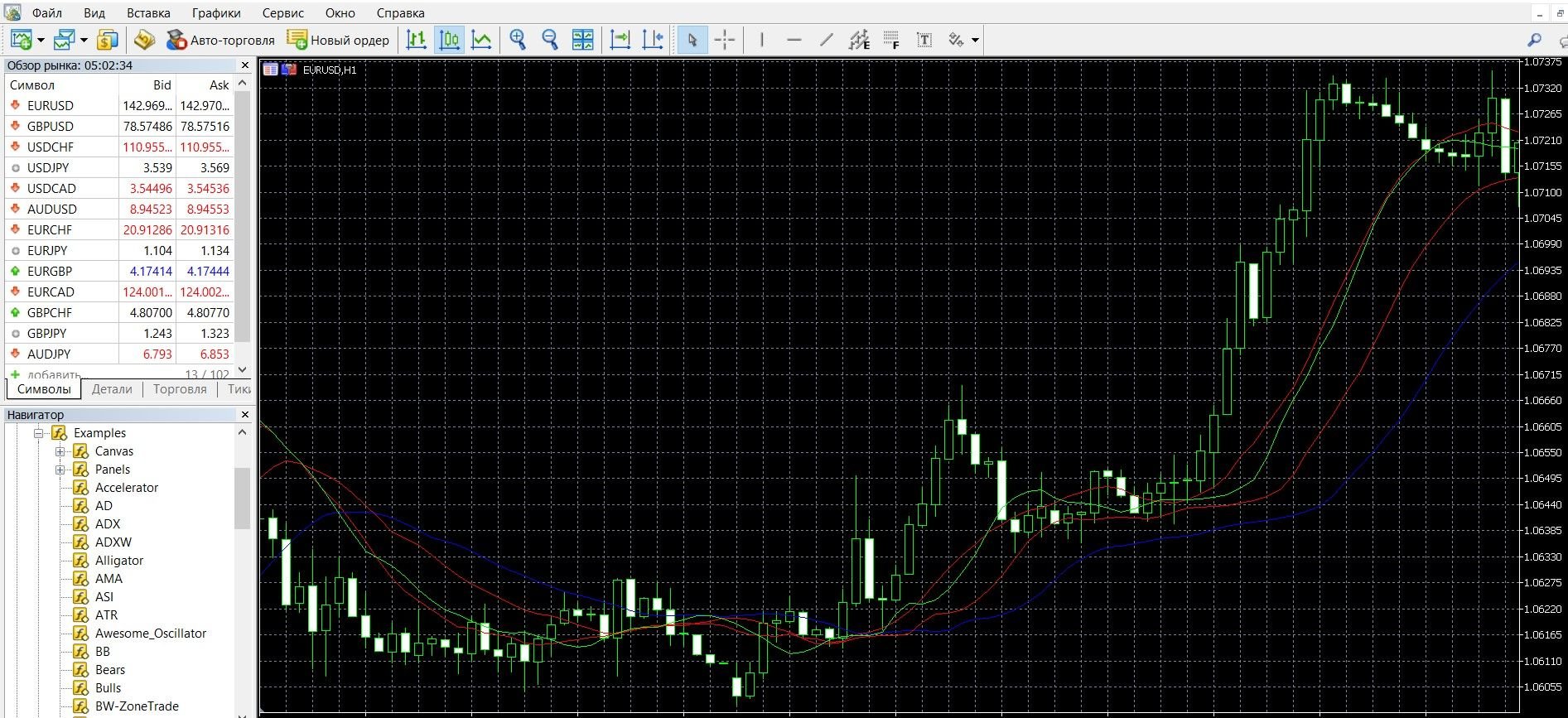Screen dimensions: 1568x718
Task: Select the USDJPY symbol row
Action: [x=119, y=168]
